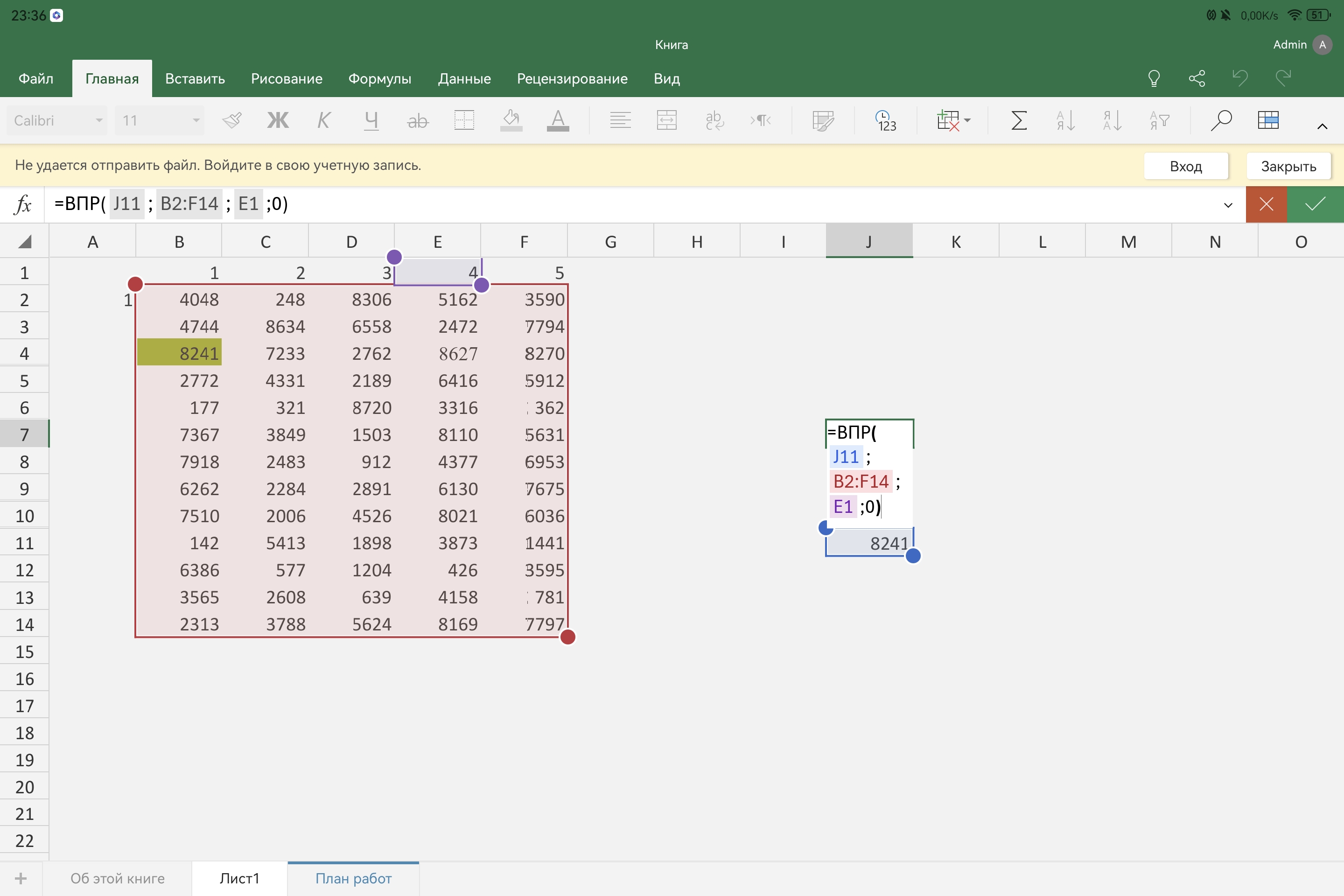
Task: Open the Лист1 sheet tab
Action: click(x=239, y=878)
